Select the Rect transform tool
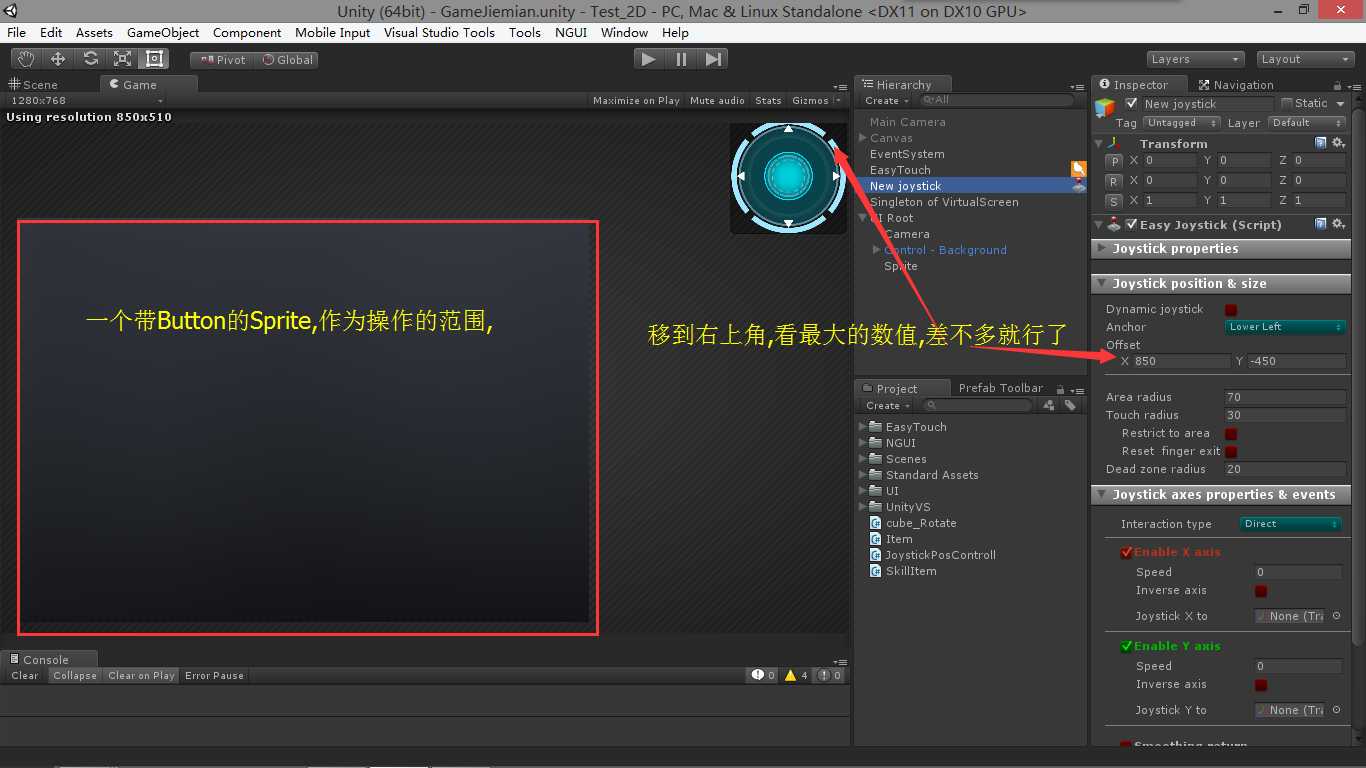The image size is (1366, 768). tap(153, 59)
